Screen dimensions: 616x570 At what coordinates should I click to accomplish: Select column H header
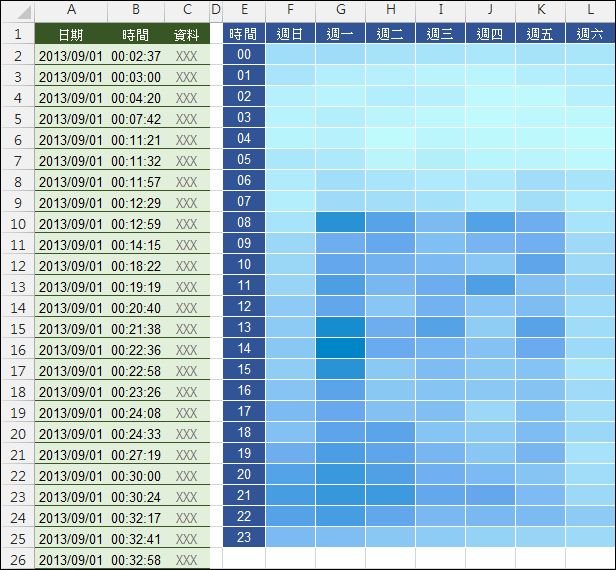(x=390, y=10)
